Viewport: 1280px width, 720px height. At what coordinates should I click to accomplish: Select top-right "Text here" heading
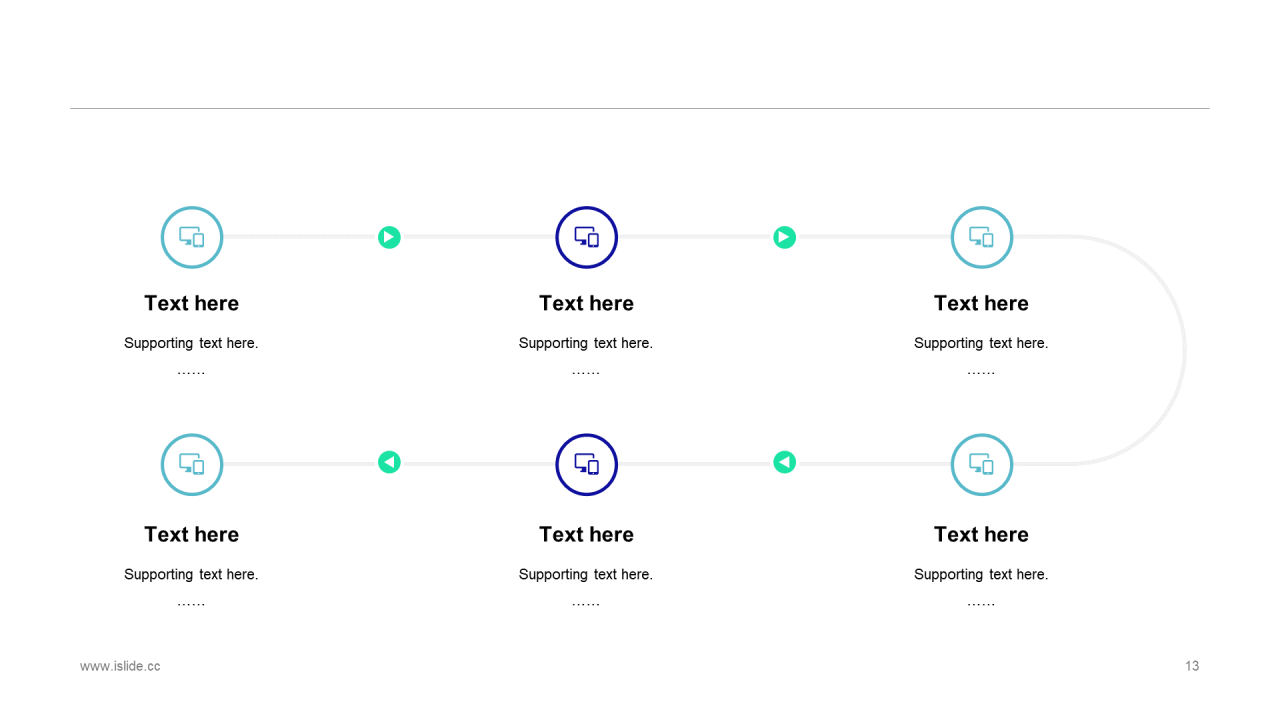point(982,303)
